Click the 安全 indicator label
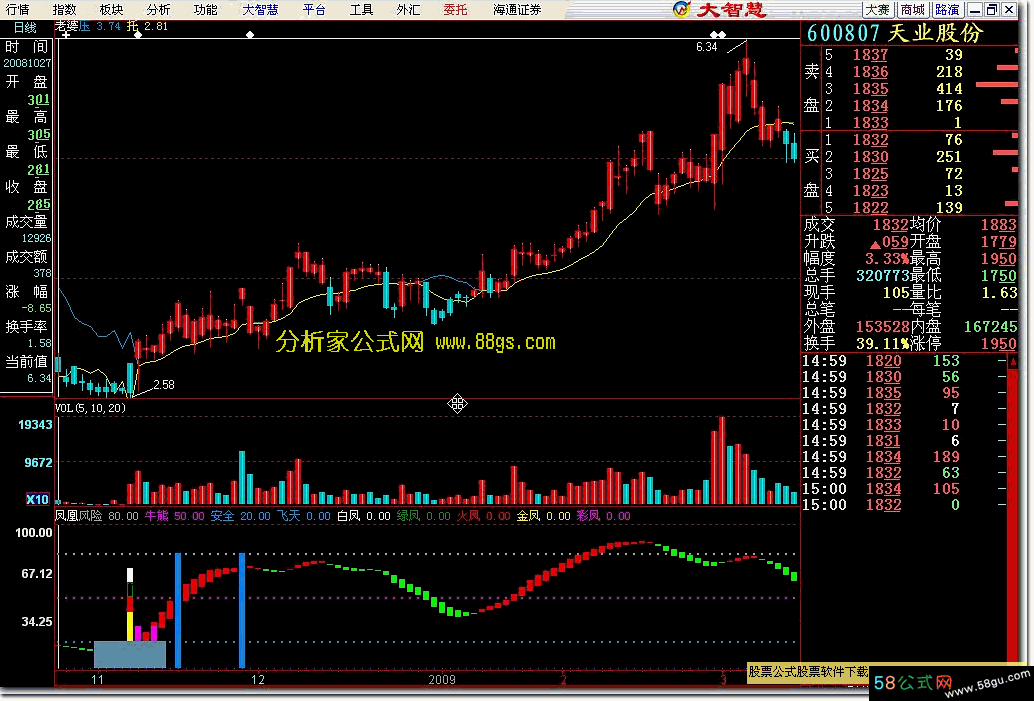The width and height of the screenshot is (1034, 701). (222, 516)
